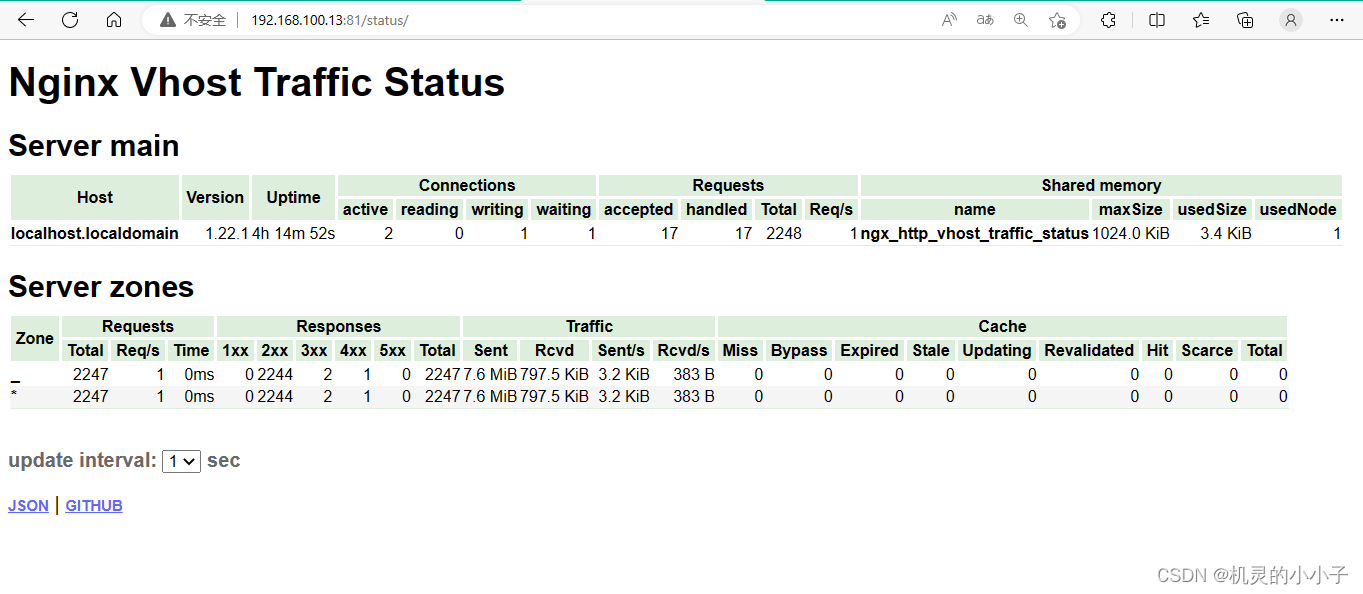Click the accepted column header
The image size is (1363, 594).
coord(638,209)
